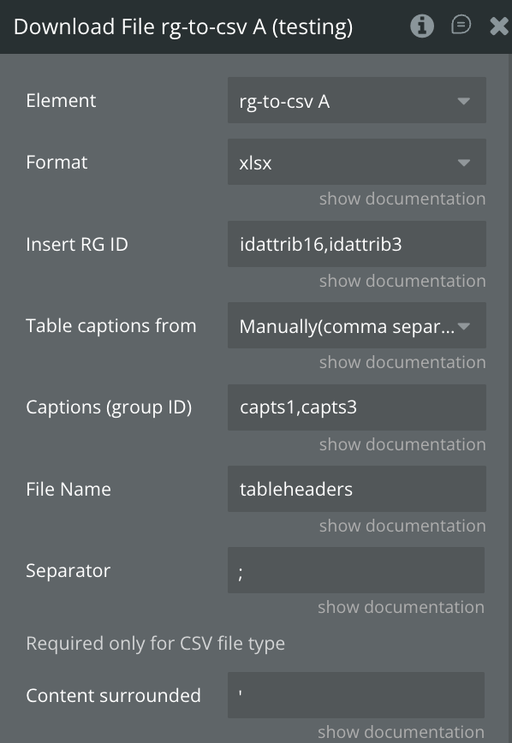Click the Element dropdown arrow

[464, 101]
